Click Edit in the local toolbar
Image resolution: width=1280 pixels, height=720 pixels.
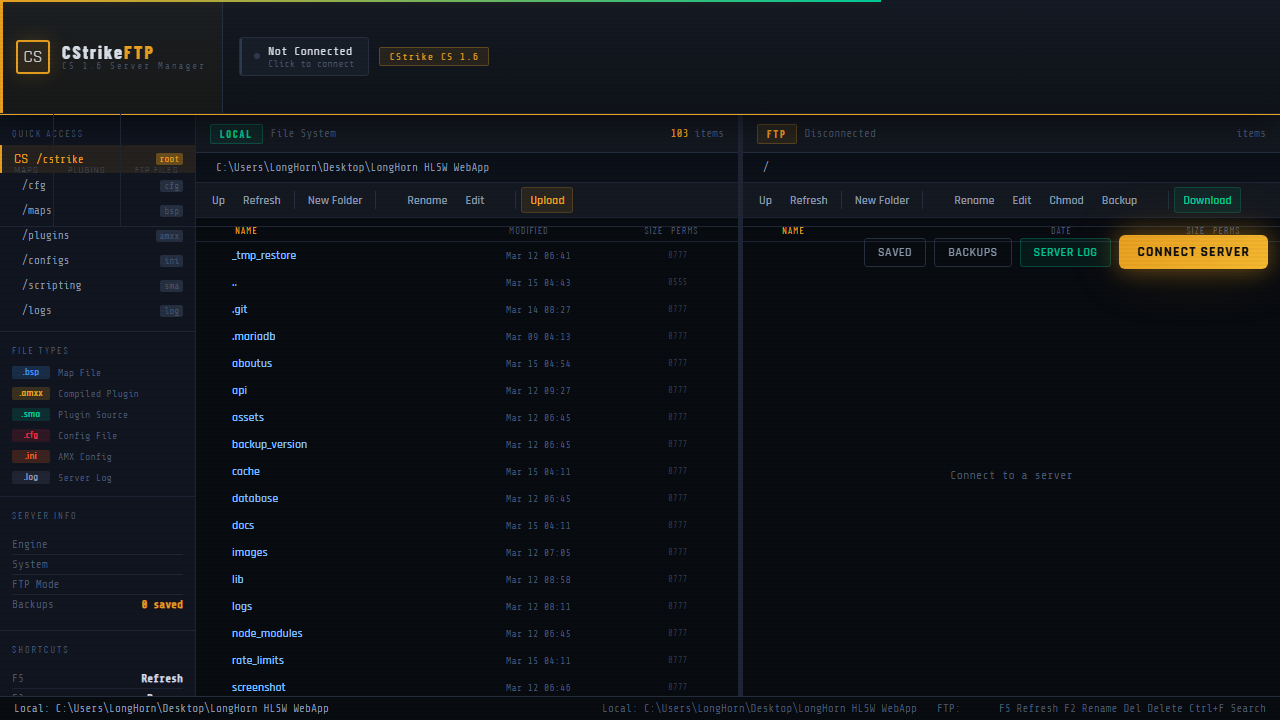tap(475, 200)
